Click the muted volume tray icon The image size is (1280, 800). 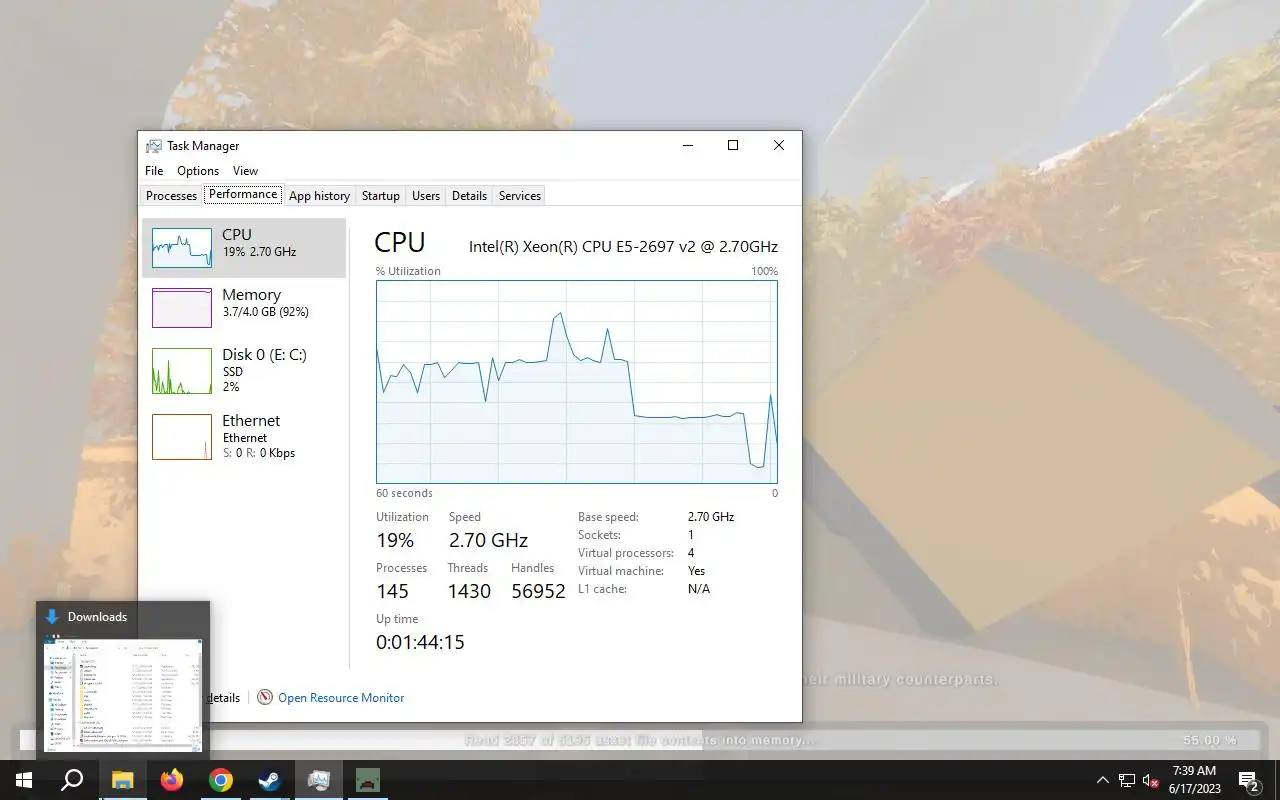pos(1150,780)
